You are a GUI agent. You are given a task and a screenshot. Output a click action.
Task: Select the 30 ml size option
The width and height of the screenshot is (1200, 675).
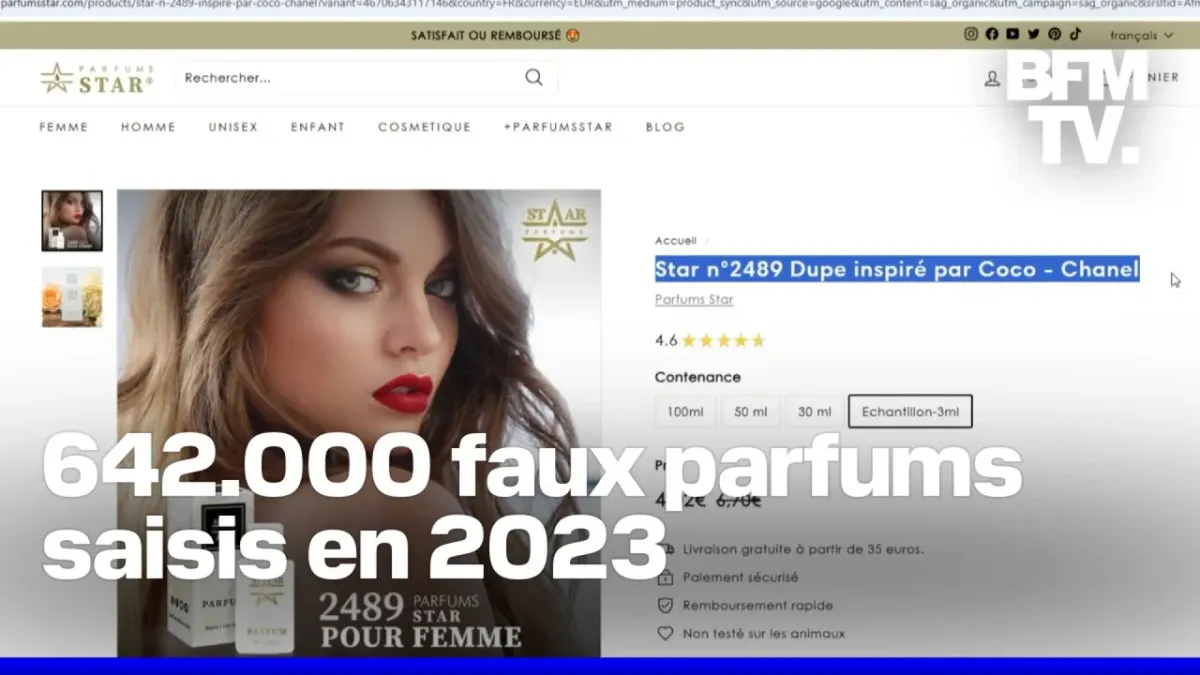814,411
